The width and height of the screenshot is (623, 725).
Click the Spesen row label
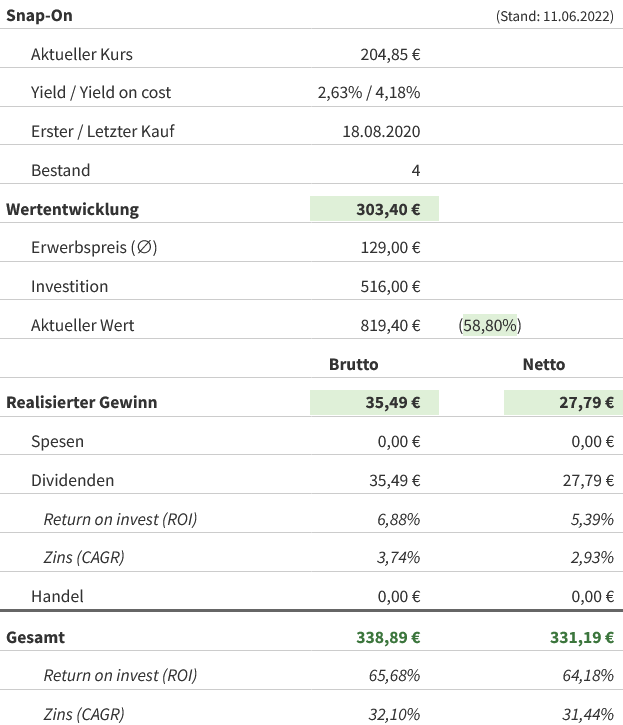coord(58,441)
